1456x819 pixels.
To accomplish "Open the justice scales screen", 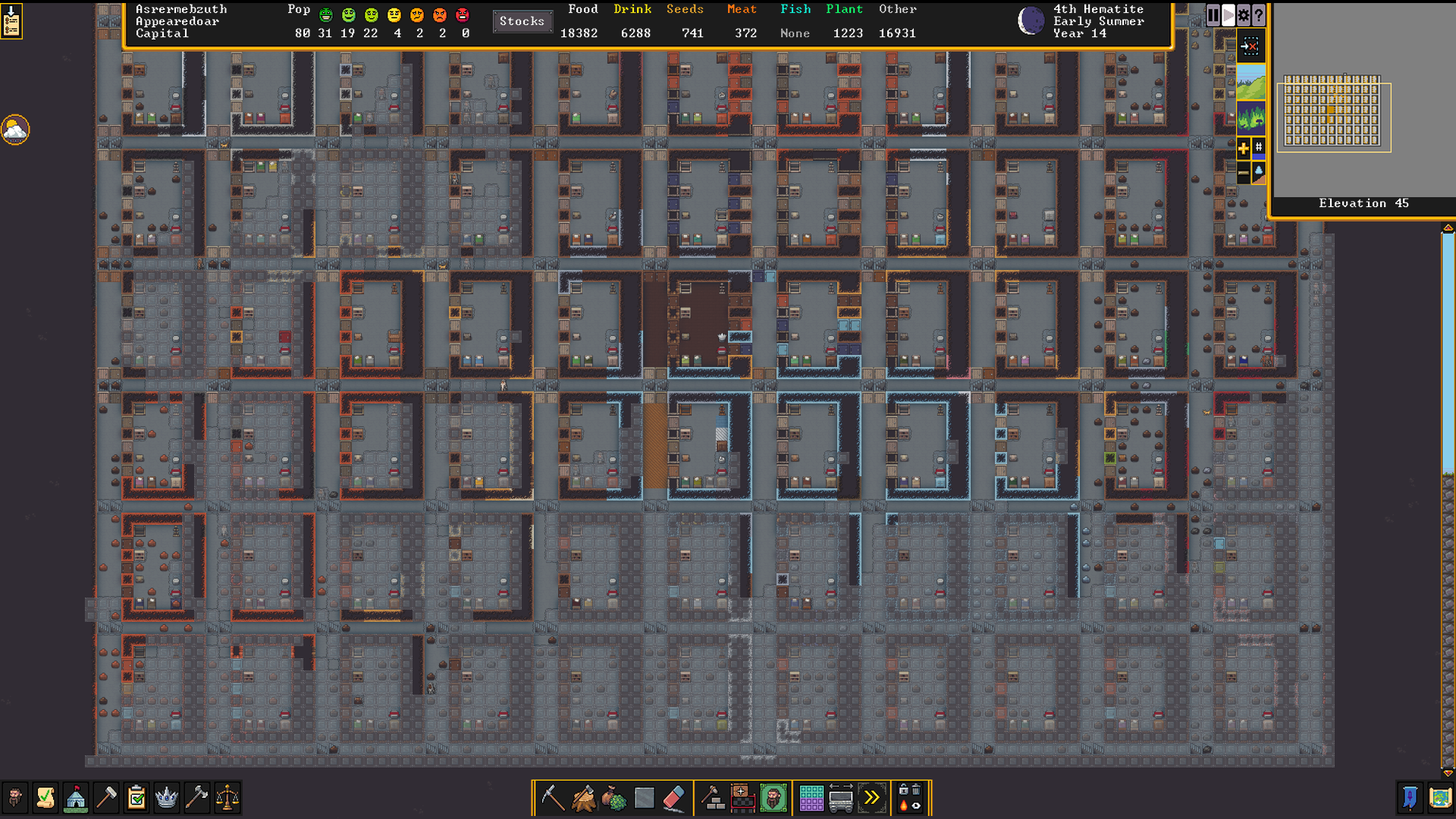I will pos(227,798).
